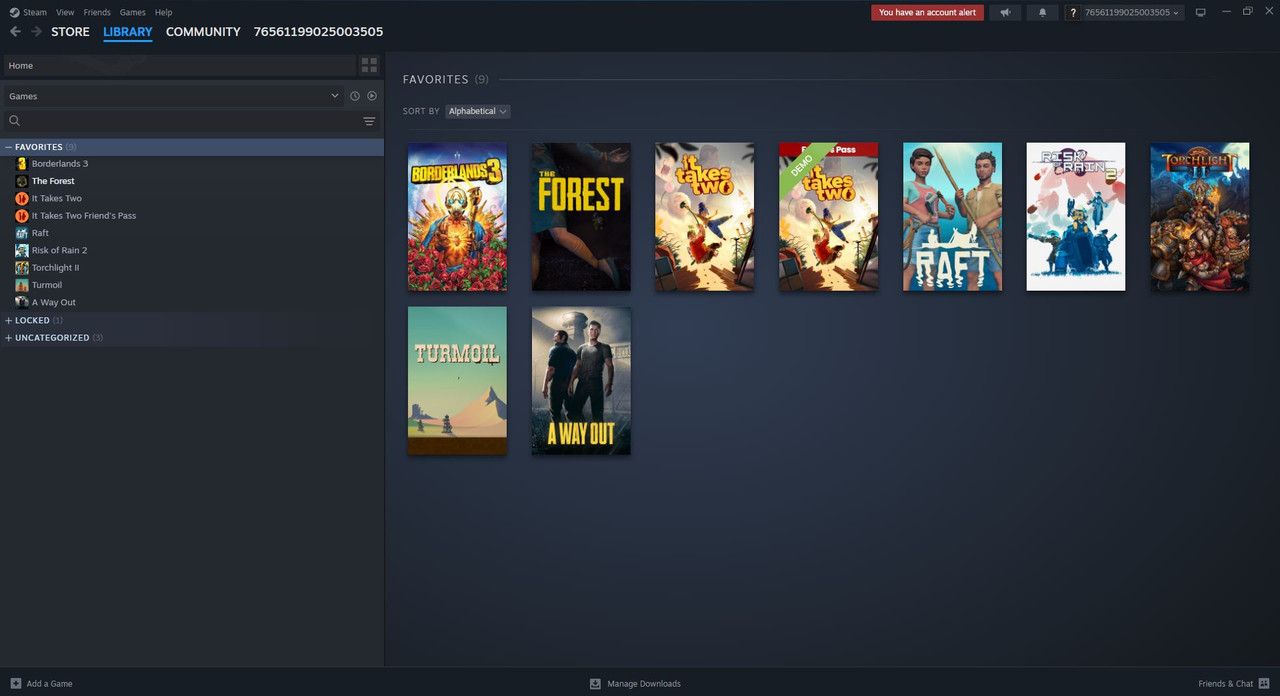Click the It Takes Two sidebar icon
The height and width of the screenshot is (696, 1280).
tap(22, 198)
